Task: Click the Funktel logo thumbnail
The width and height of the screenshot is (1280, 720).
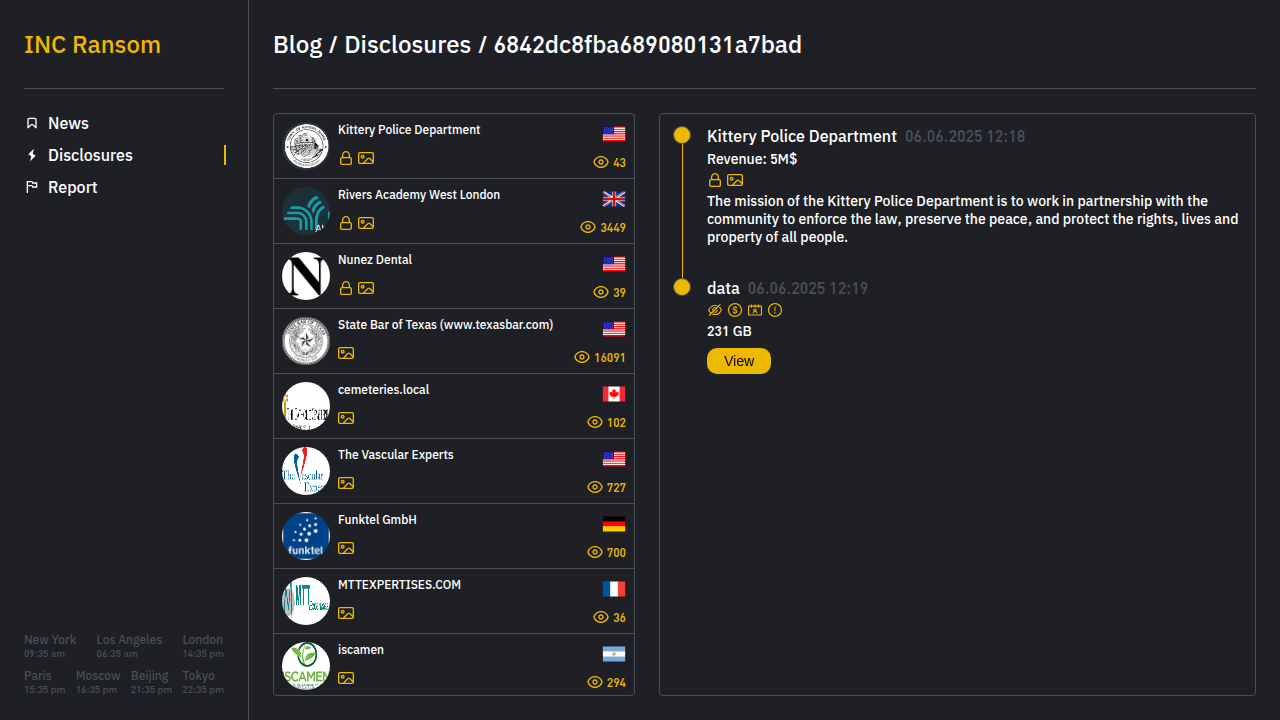Action: pos(306,536)
